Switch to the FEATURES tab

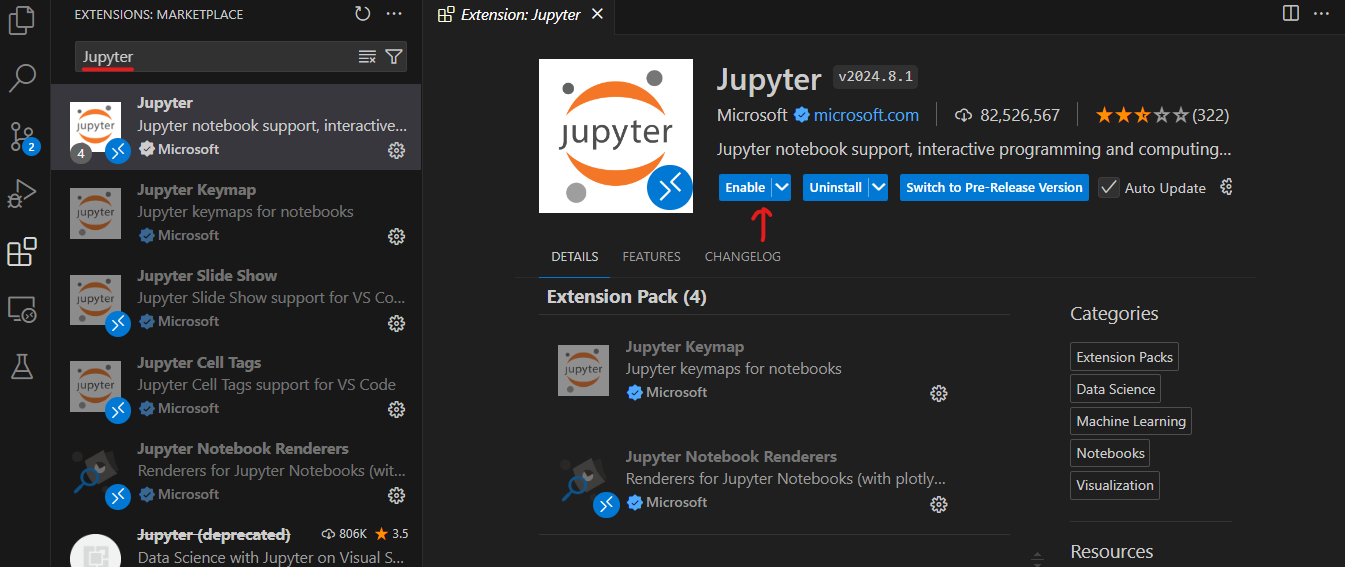pyautogui.click(x=651, y=256)
